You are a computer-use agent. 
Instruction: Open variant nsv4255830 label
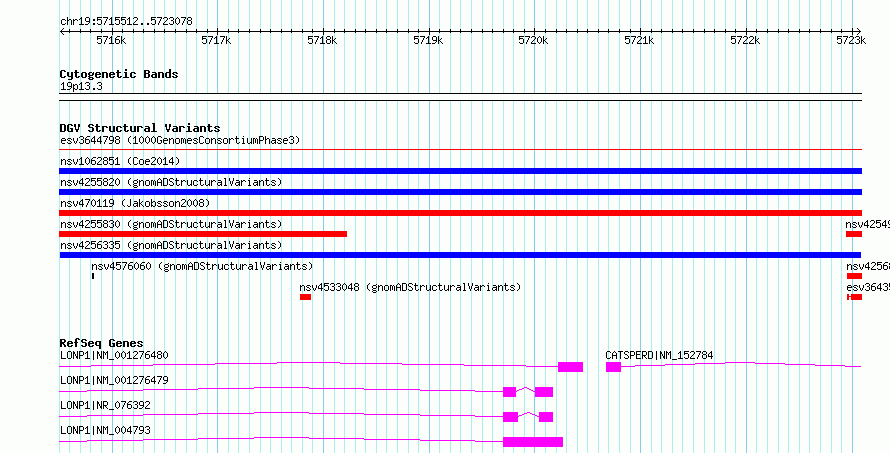point(171,224)
